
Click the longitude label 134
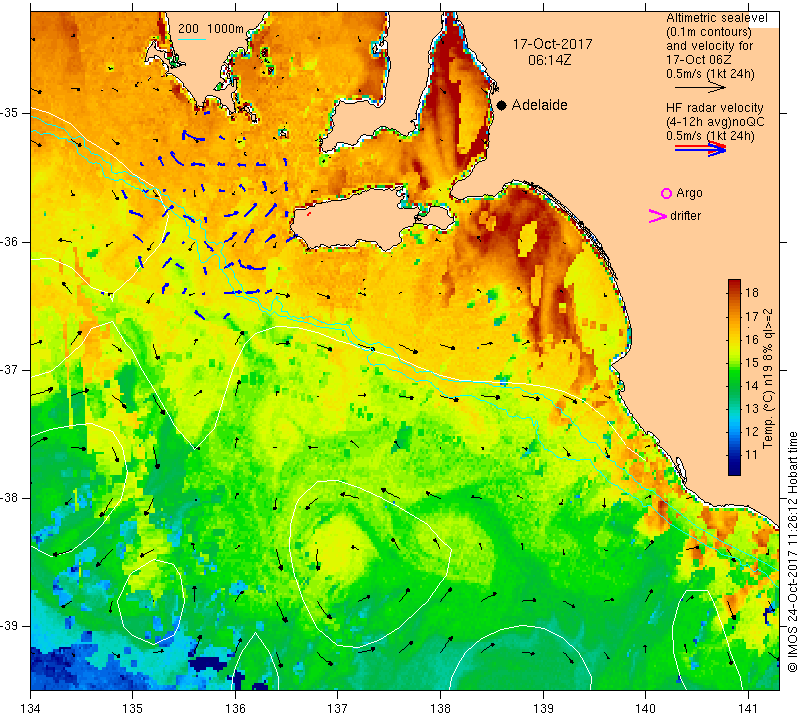pos(31,708)
